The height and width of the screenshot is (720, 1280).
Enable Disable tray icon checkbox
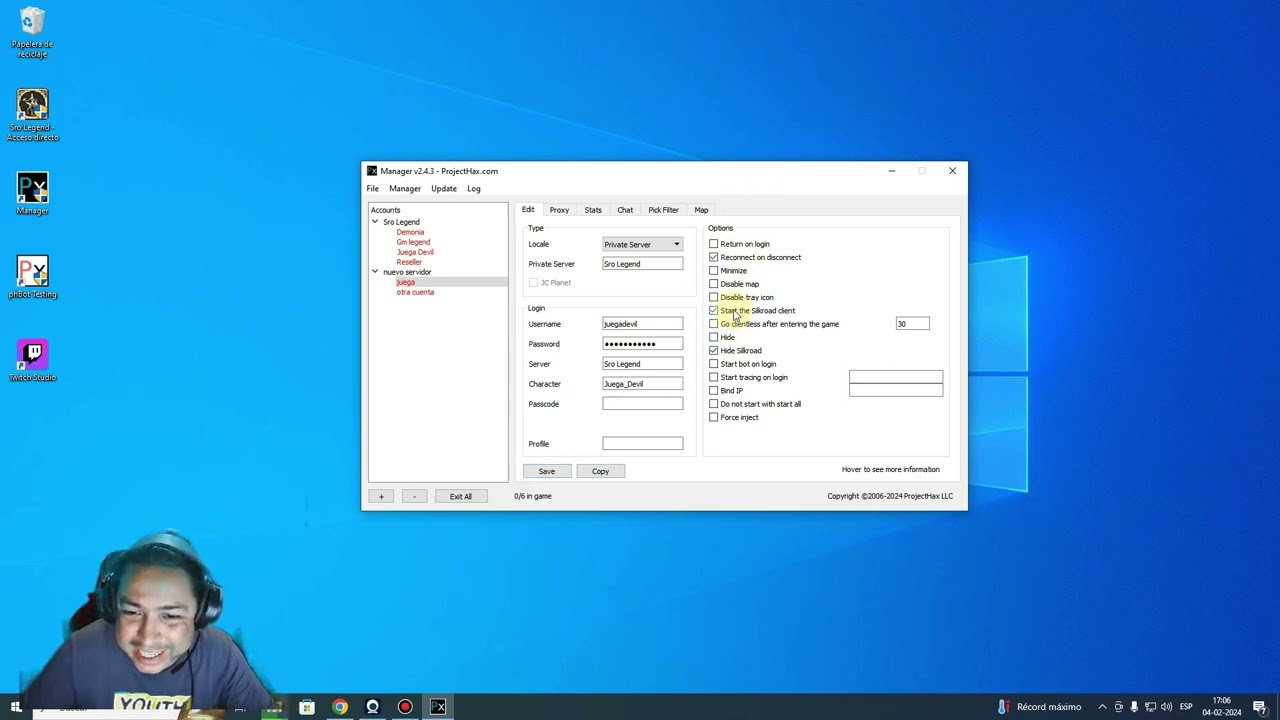pos(713,297)
